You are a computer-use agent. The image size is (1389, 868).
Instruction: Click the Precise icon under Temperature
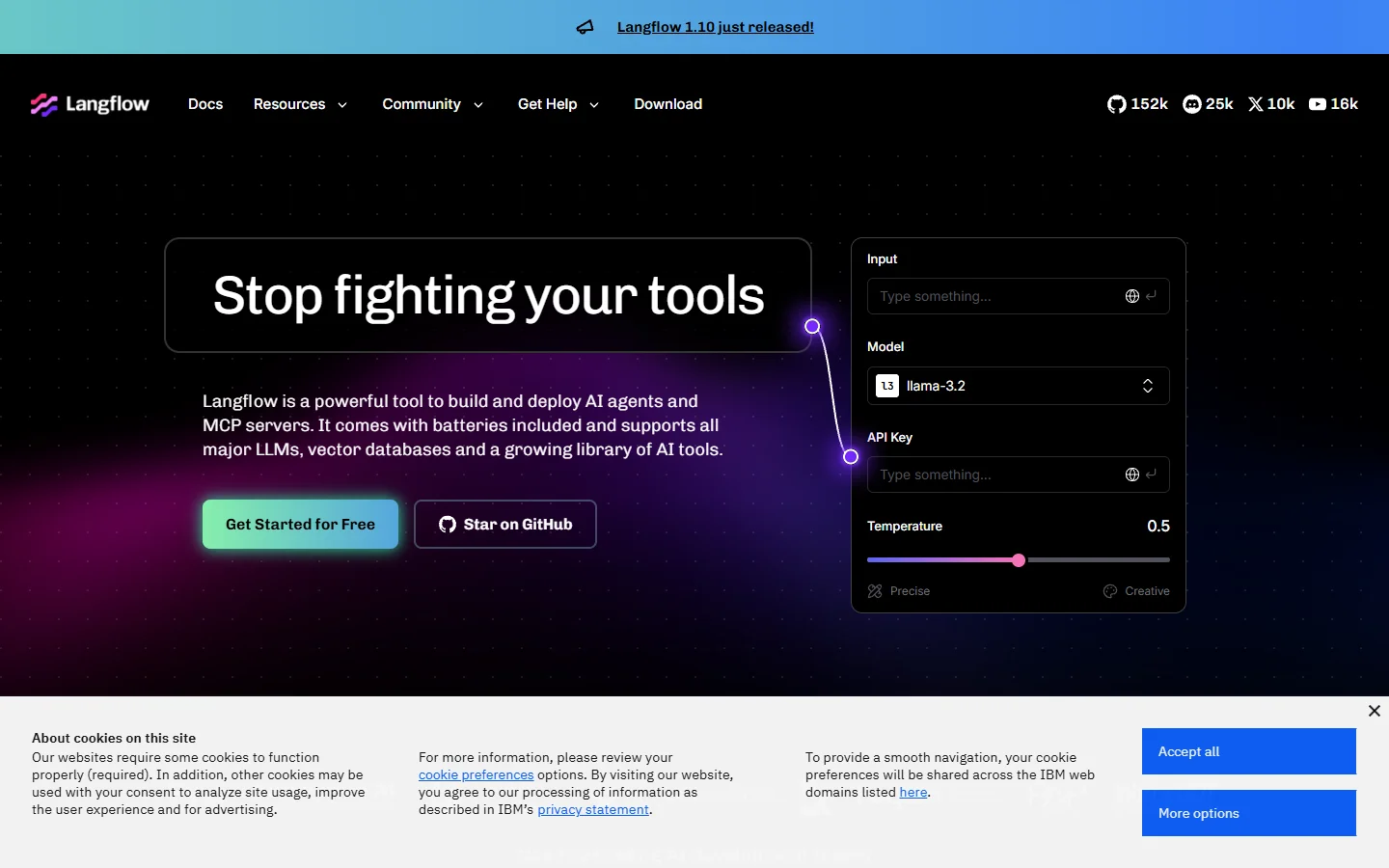click(x=875, y=591)
